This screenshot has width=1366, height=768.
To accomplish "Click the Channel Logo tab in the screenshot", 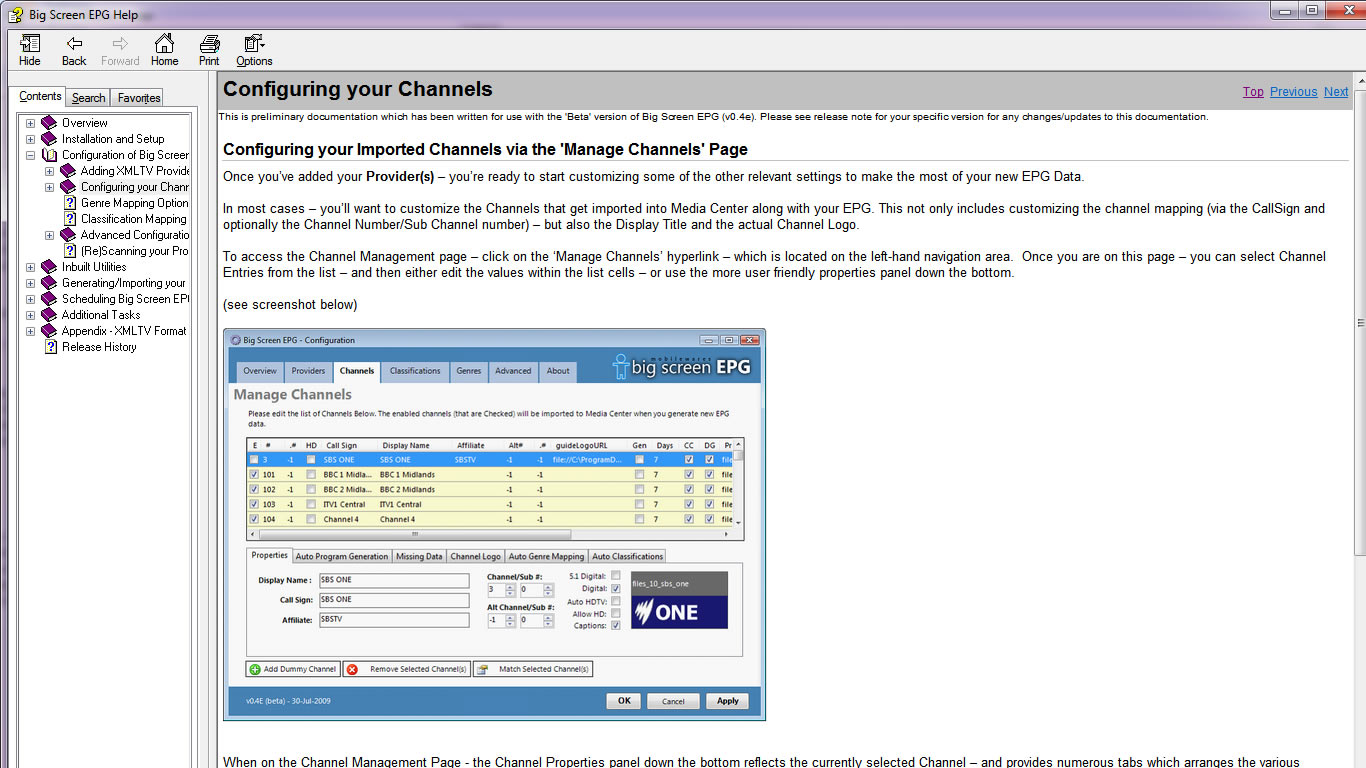I will (475, 556).
